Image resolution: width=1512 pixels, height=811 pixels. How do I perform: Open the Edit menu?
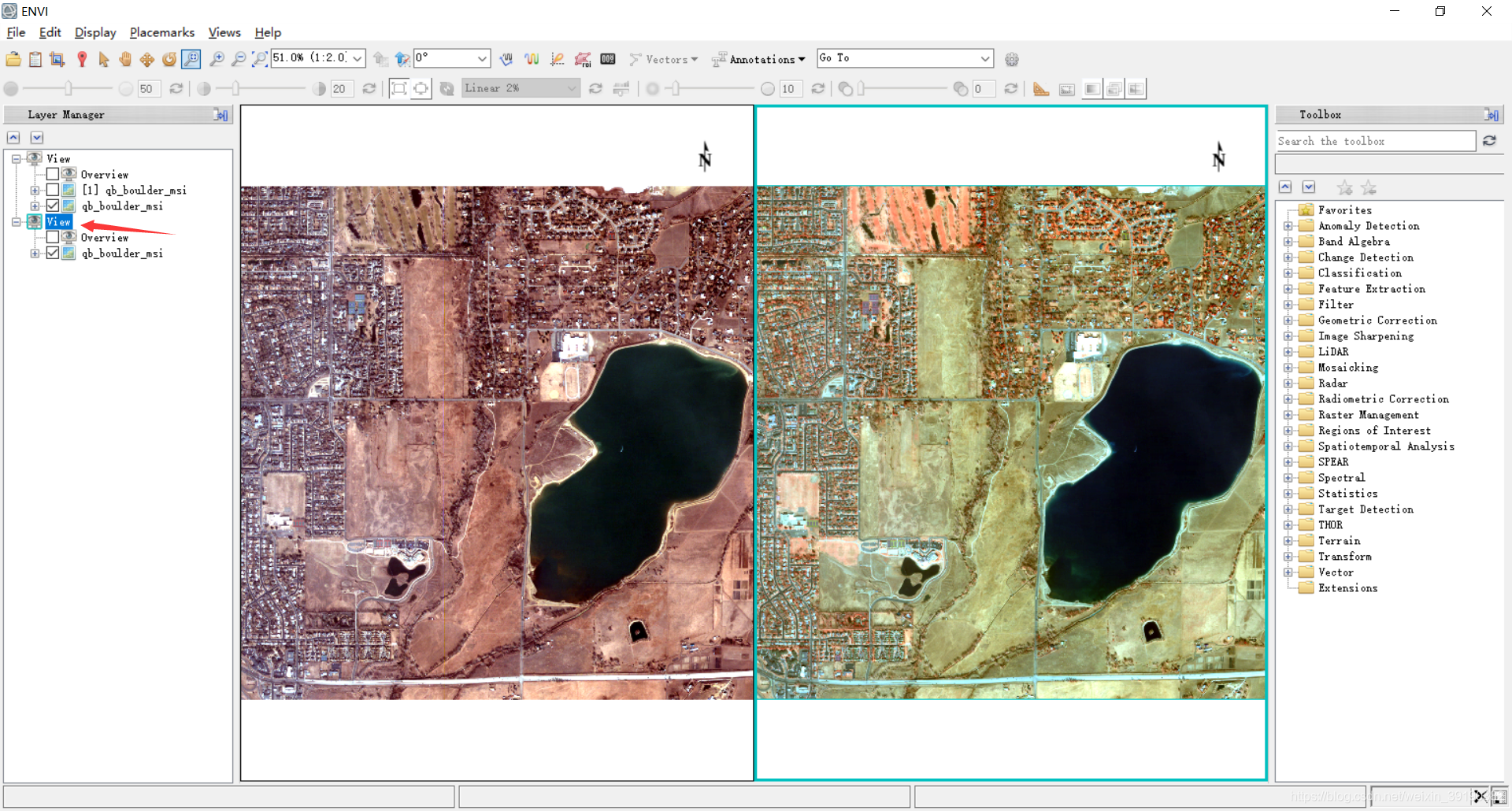(50, 32)
